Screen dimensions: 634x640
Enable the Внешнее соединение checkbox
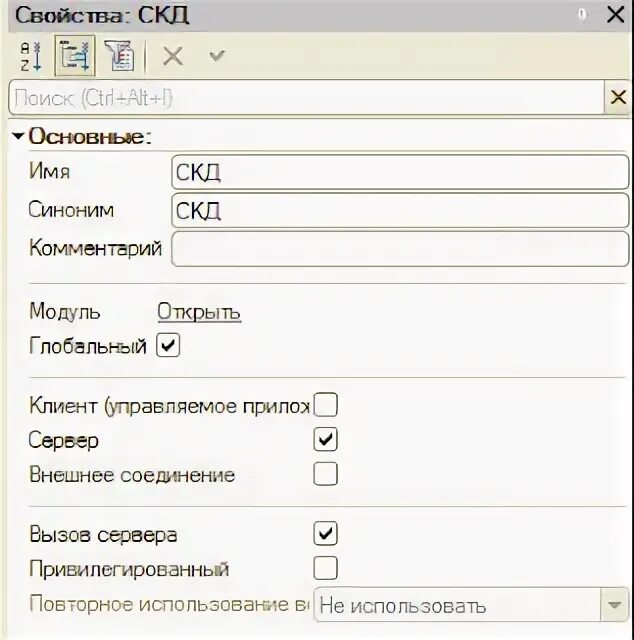(326, 474)
